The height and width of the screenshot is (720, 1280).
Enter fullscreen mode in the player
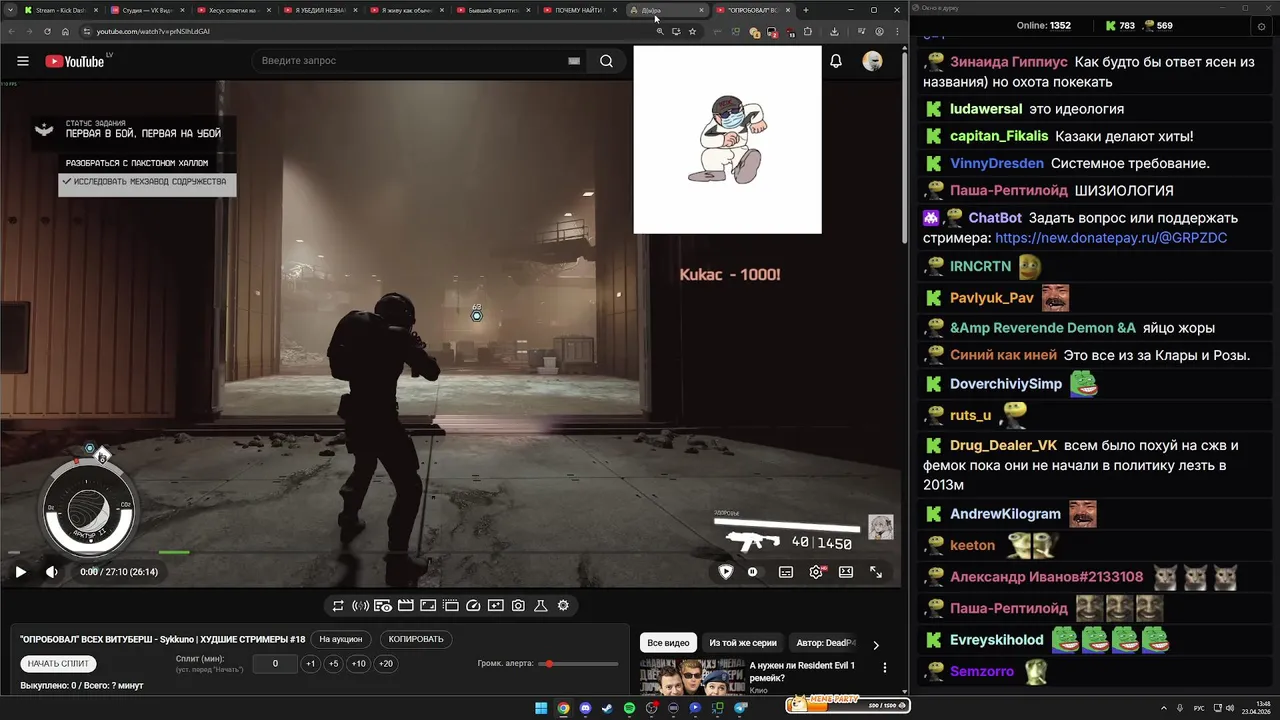coord(876,572)
